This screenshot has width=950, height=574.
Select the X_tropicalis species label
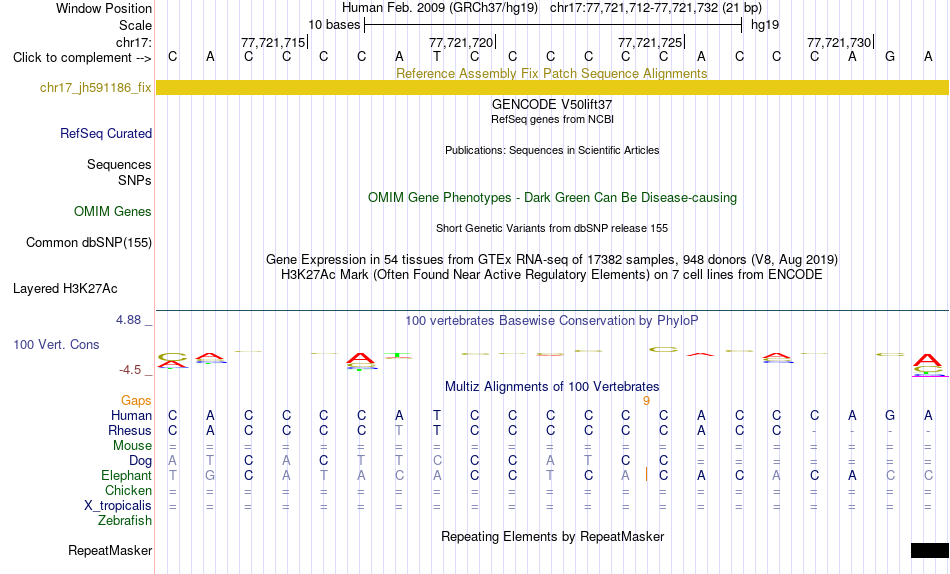[x=118, y=506]
